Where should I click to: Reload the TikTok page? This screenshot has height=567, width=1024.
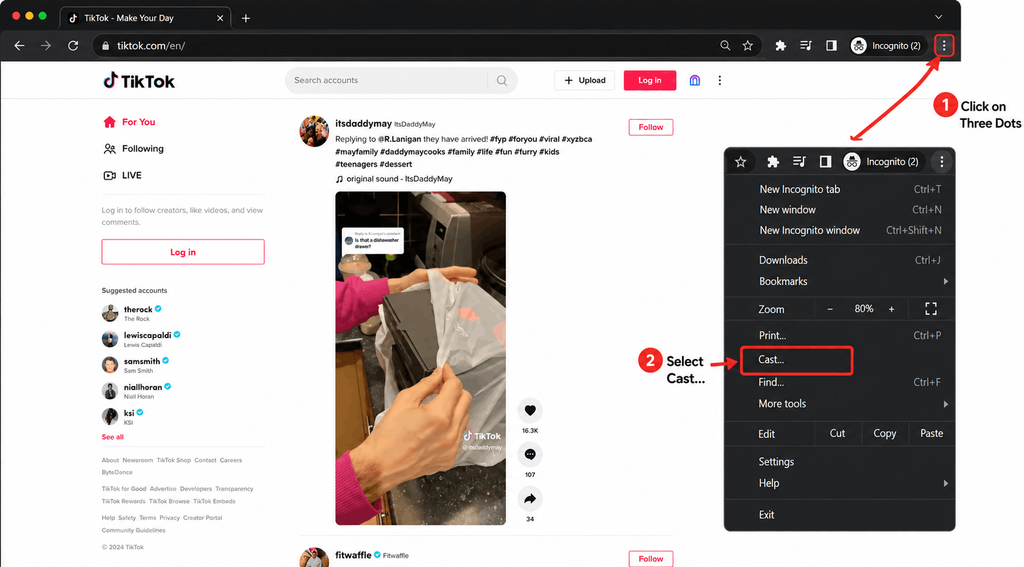click(x=73, y=46)
